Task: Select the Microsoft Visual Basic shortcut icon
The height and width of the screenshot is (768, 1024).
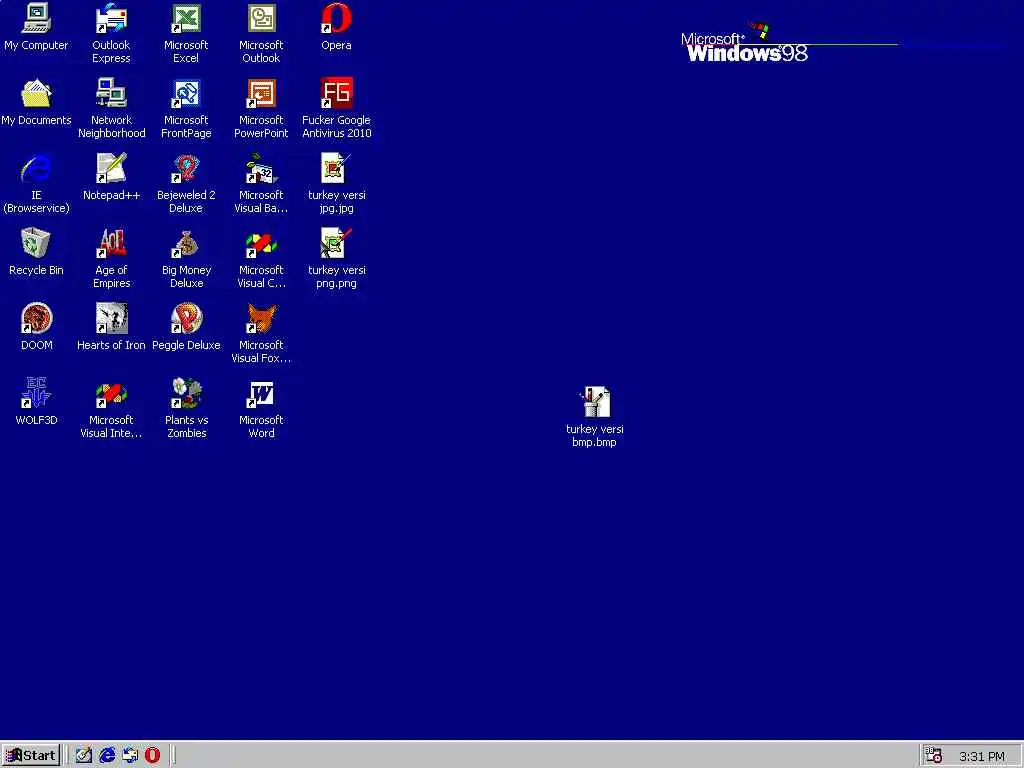Action: coord(261,168)
